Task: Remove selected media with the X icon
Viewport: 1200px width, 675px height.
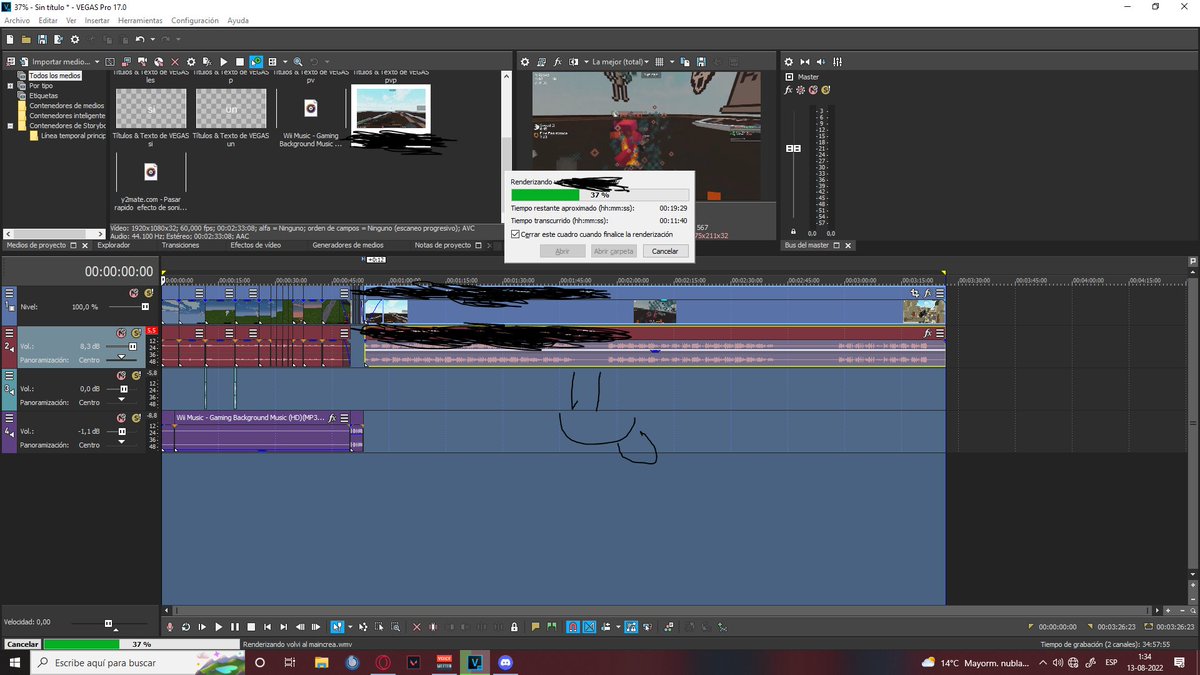Action: point(175,62)
